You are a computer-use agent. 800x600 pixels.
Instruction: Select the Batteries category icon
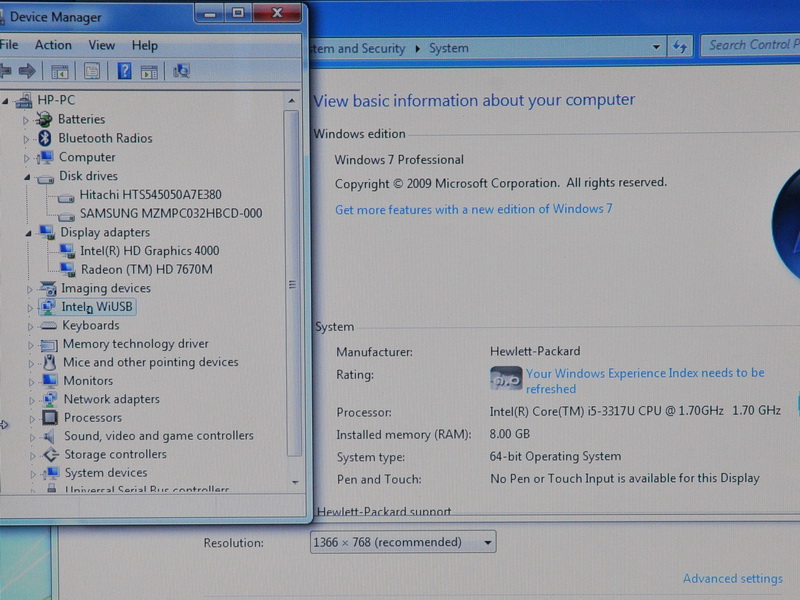pyautogui.click(x=44, y=119)
